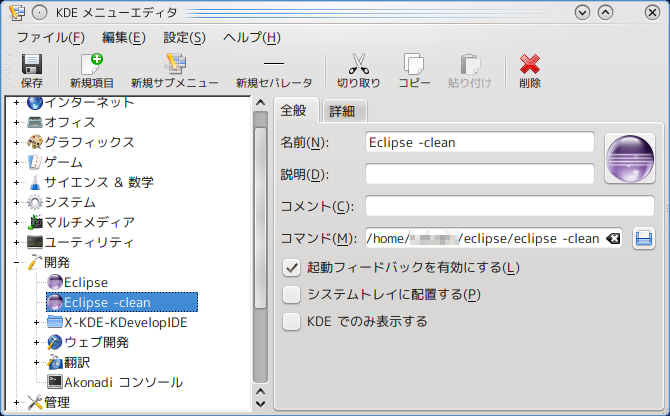Expand the ウェブ開発 tree node
The image size is (670, 416).
tap(36, 342)
